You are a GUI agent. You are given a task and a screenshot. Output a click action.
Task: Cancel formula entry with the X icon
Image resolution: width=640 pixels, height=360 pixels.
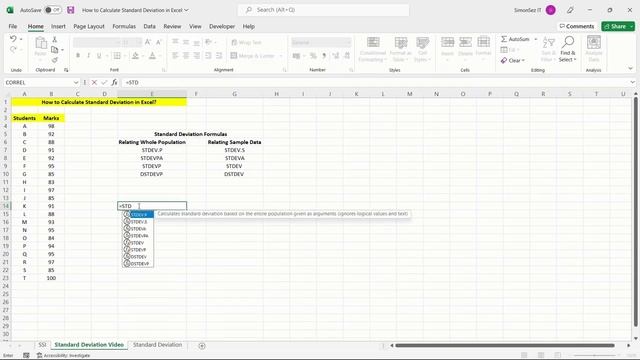click(x=94, y=82)
